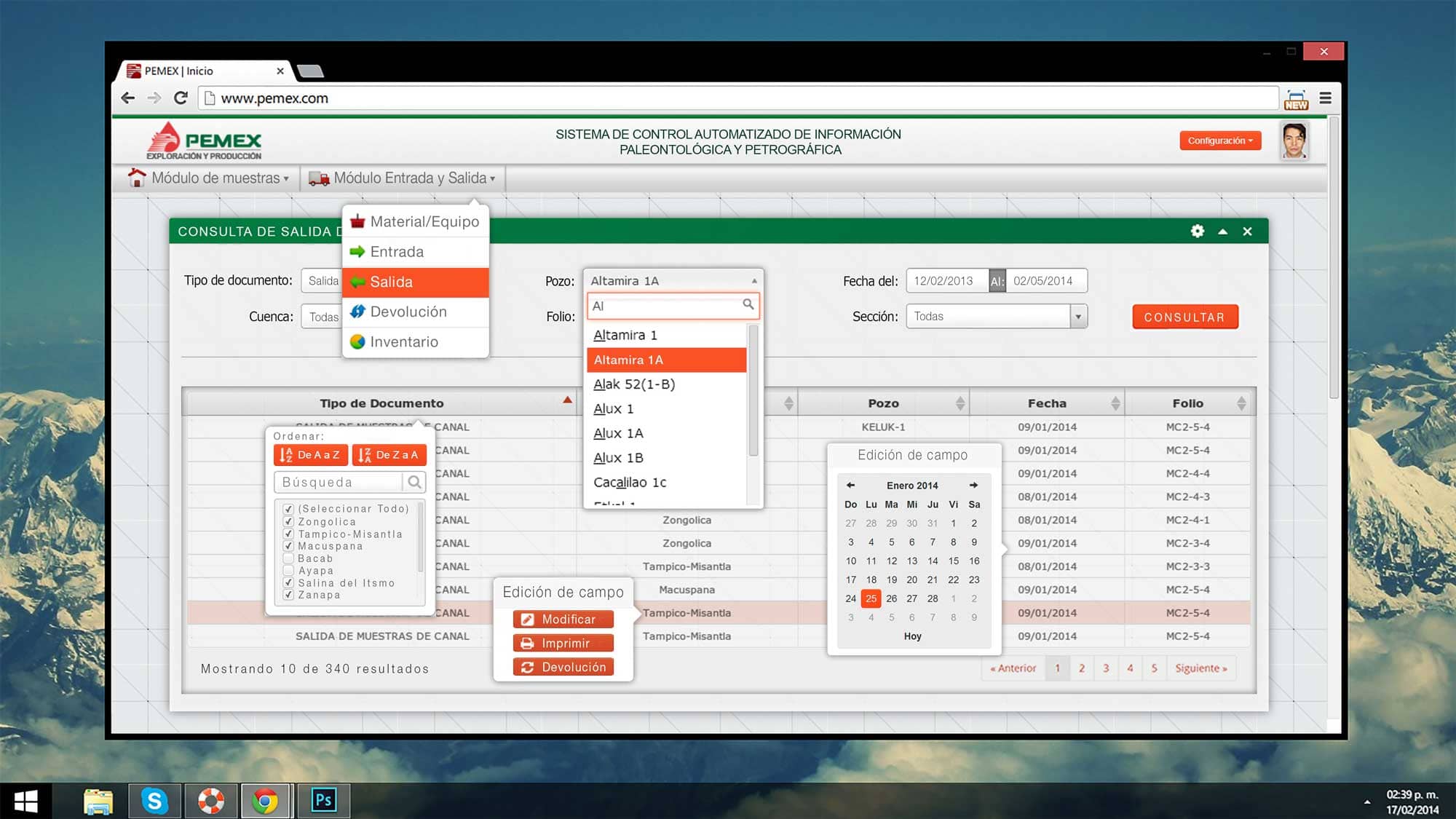Go to previous month in calendar

pyautogui.click(x=850, y=485)
